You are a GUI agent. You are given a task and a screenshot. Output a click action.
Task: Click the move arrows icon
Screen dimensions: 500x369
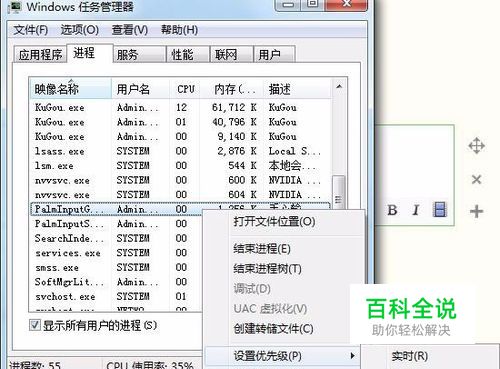[x=476, y=146]
